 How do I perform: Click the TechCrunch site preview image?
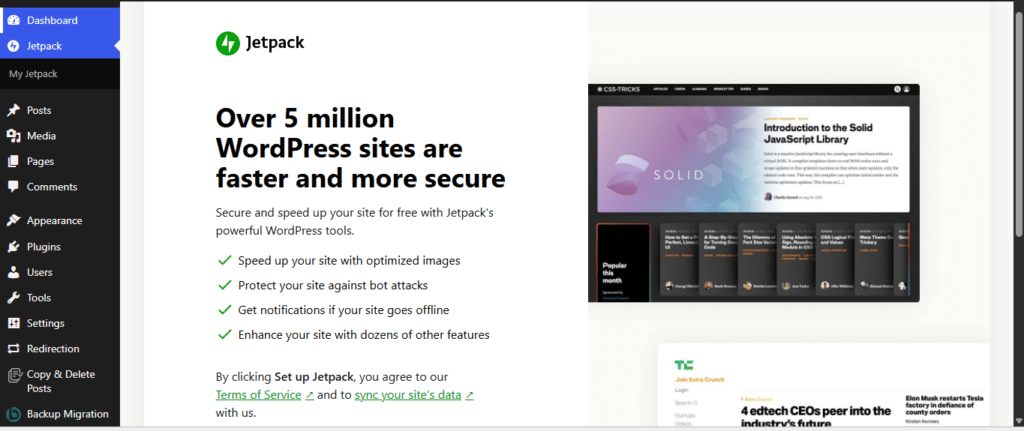[824, 385]
